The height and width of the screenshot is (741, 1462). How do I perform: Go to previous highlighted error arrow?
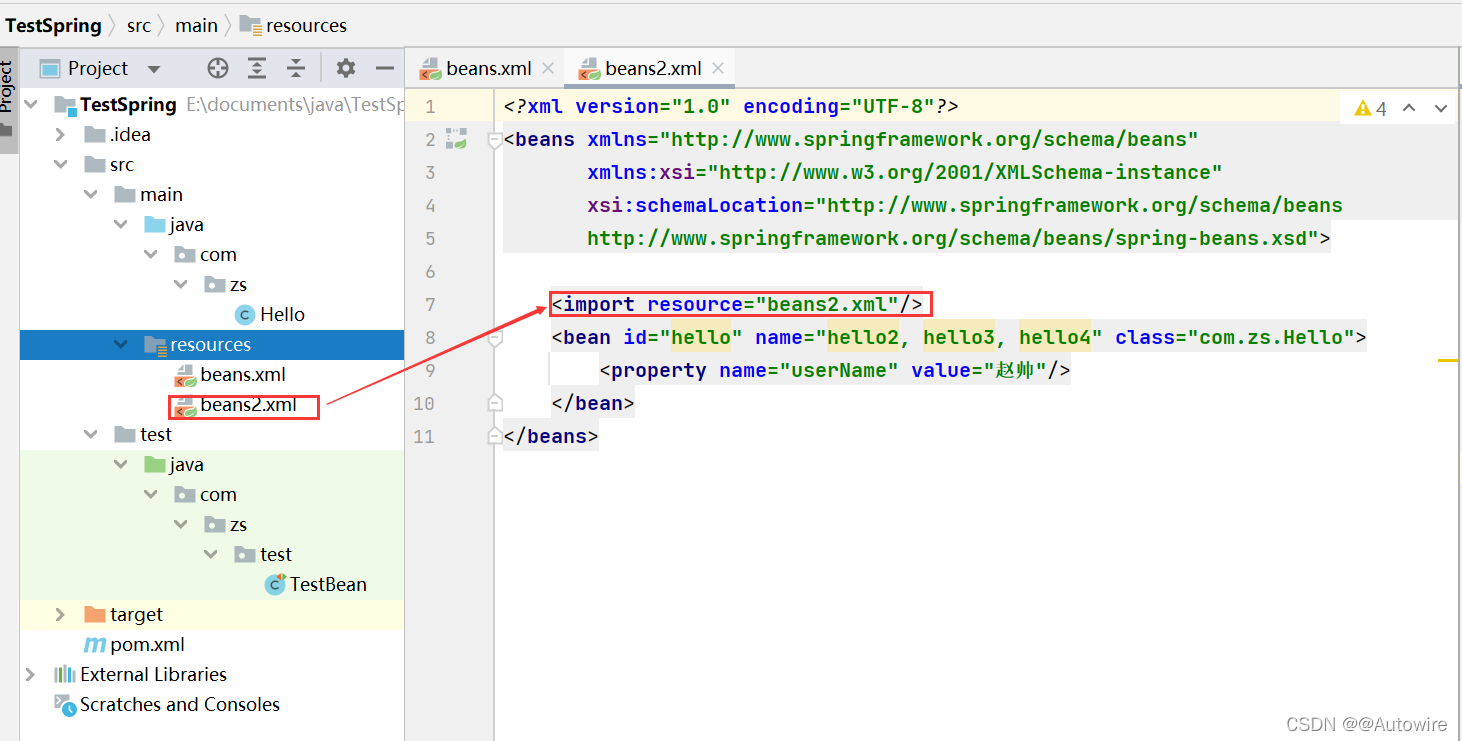point(1409,108)
